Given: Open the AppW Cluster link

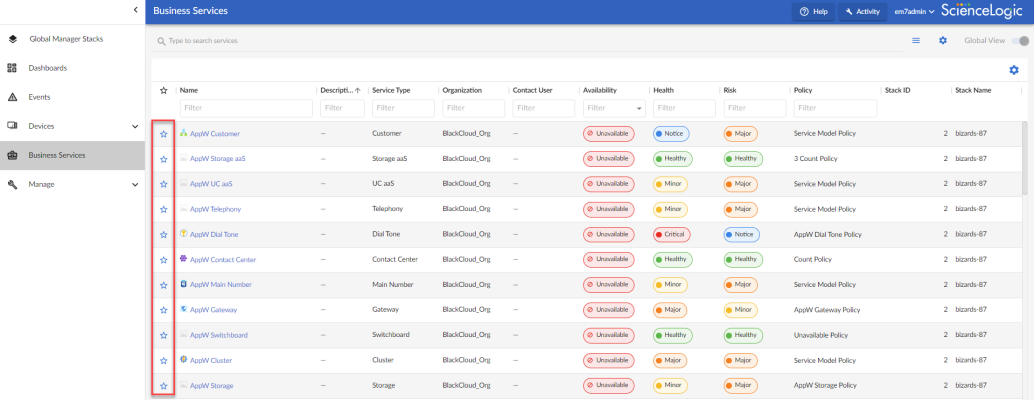Looking at the screenshot, I should [211, 360].
